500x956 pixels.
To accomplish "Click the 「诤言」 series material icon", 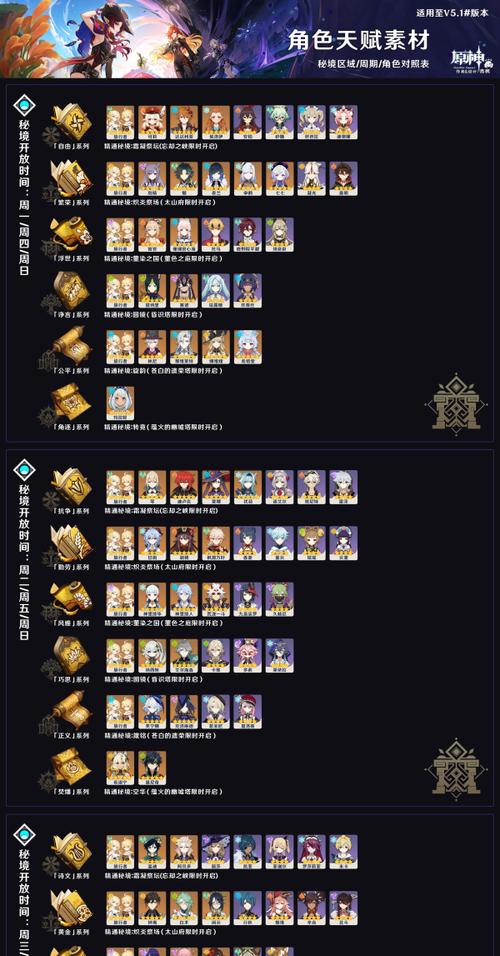I will (x=71, y=290).
